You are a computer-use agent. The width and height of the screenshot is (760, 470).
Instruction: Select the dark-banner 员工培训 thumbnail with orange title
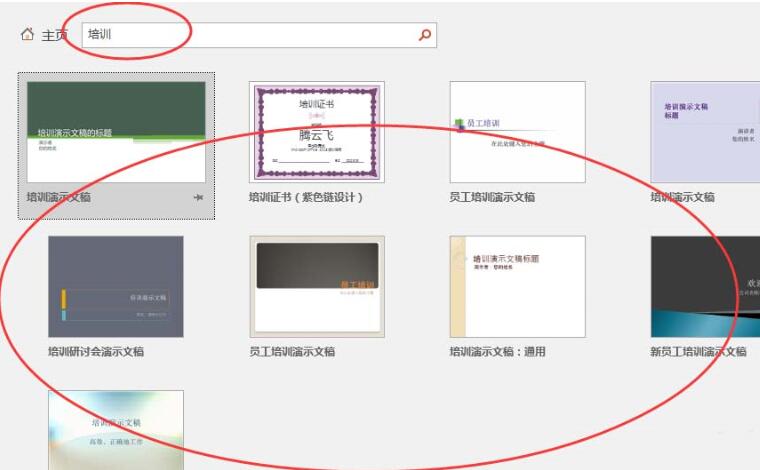tap(317, 286)
